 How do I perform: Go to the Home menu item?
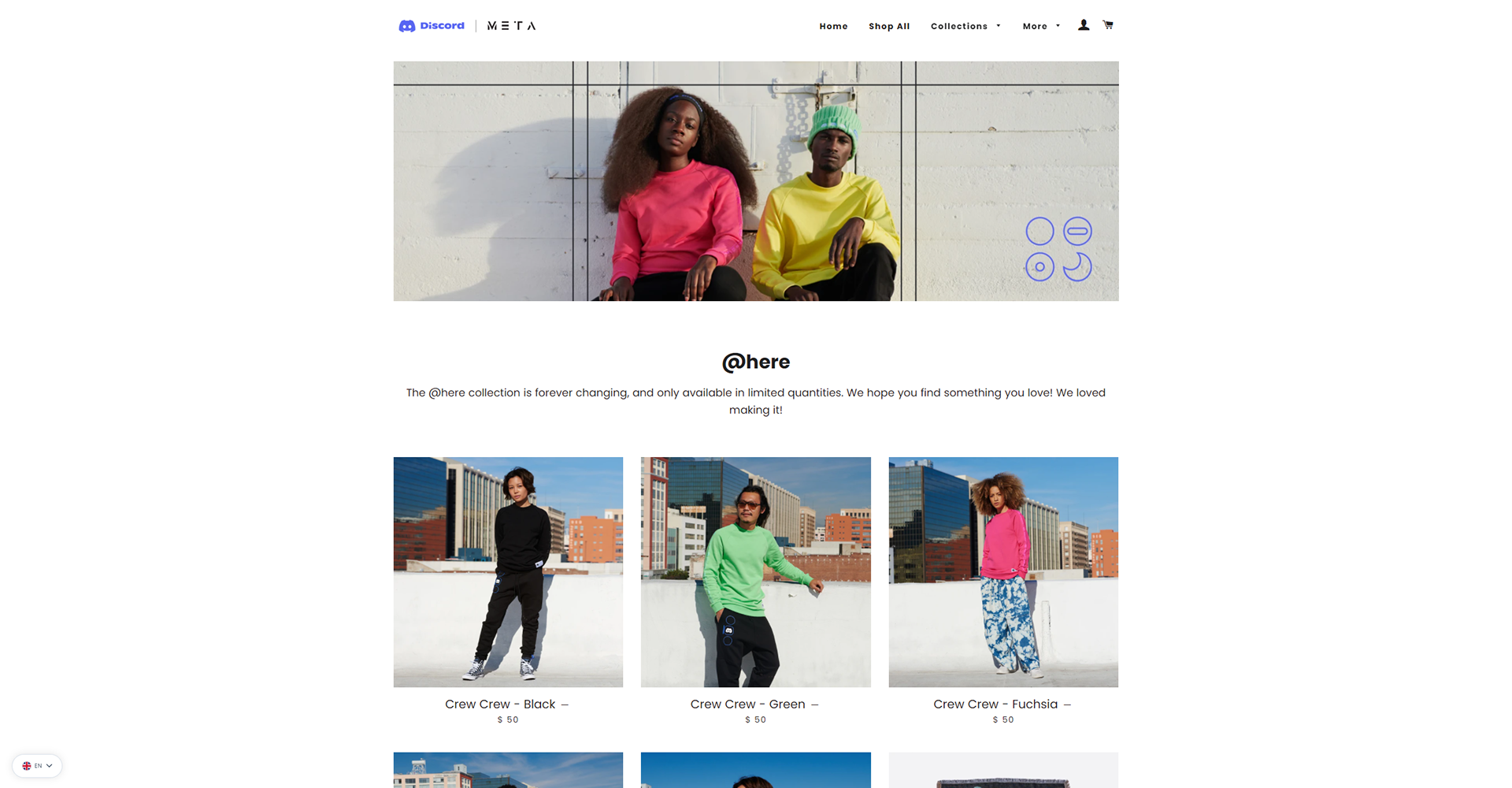click(x=833, y=26)
